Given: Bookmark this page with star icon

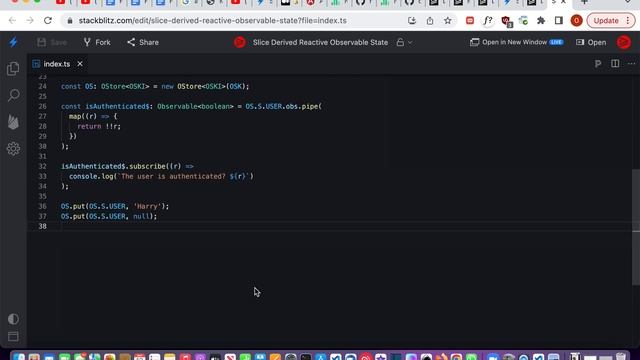Looking at the screenshot, I should [x=448, y=20].
